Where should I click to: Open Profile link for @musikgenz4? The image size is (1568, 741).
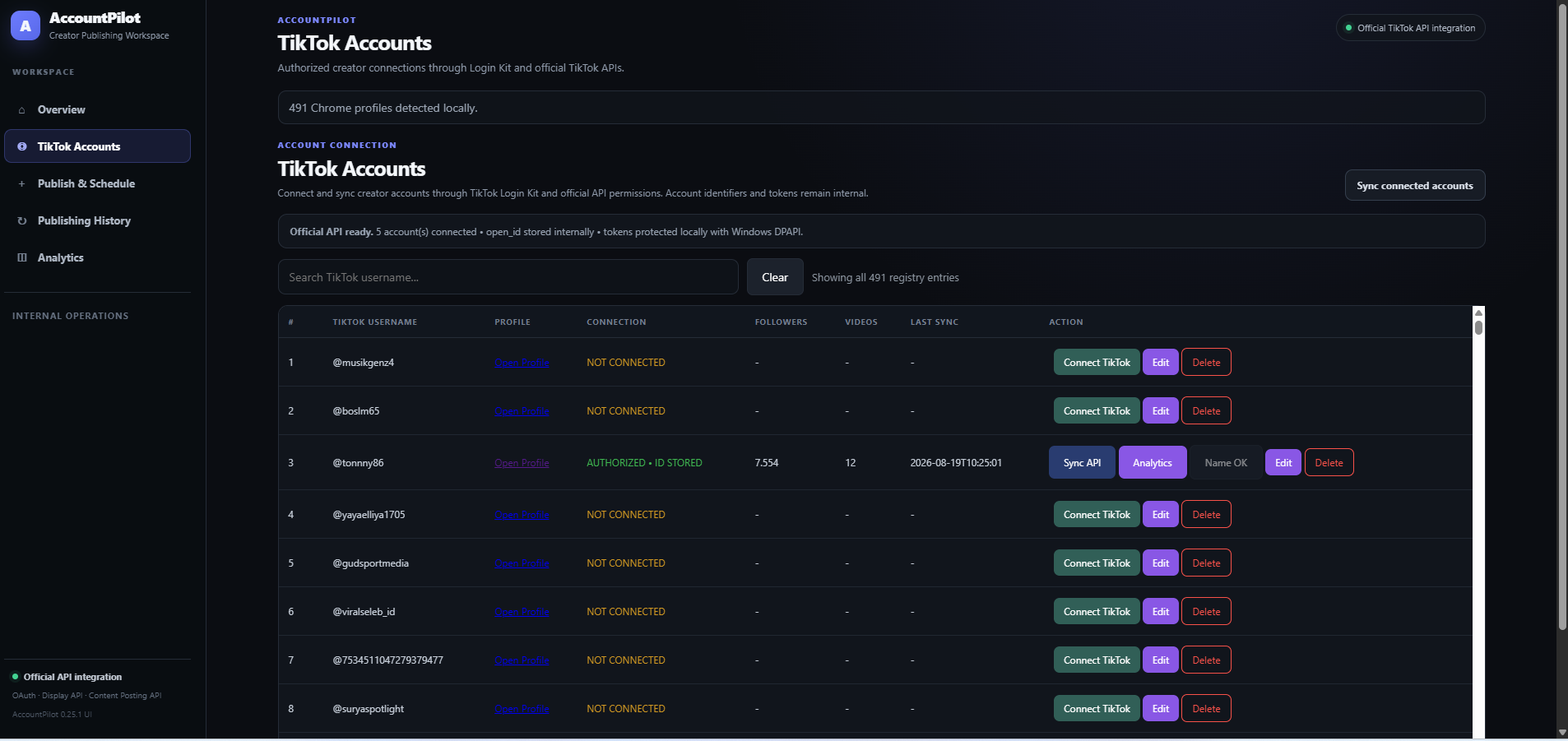click(x=522, y=363)
